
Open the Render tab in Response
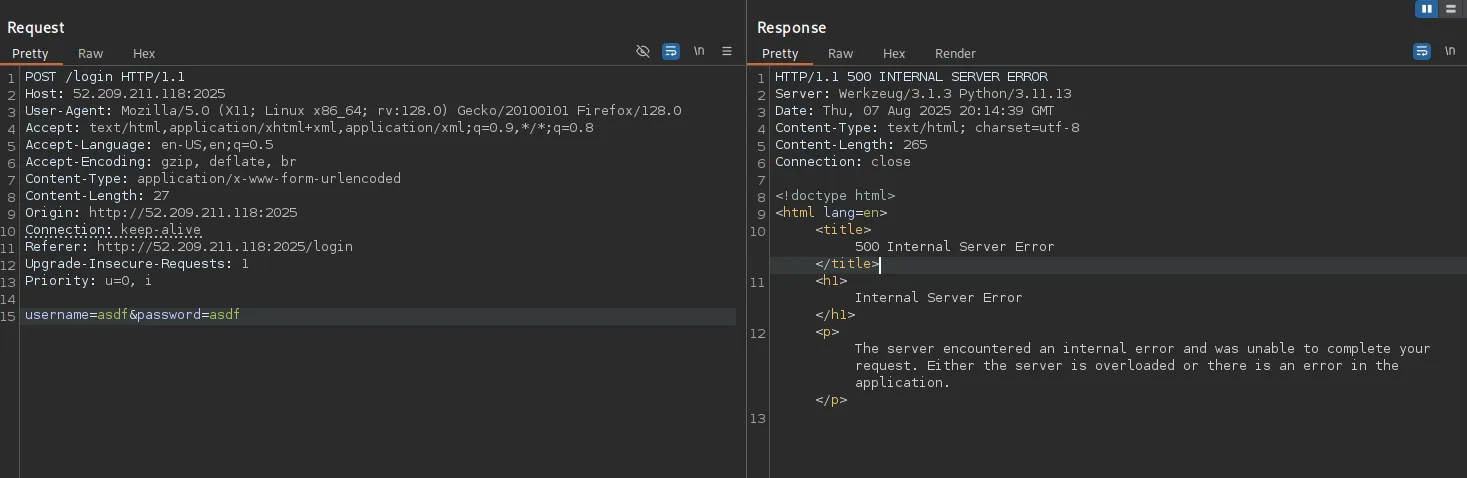point(955,54)
